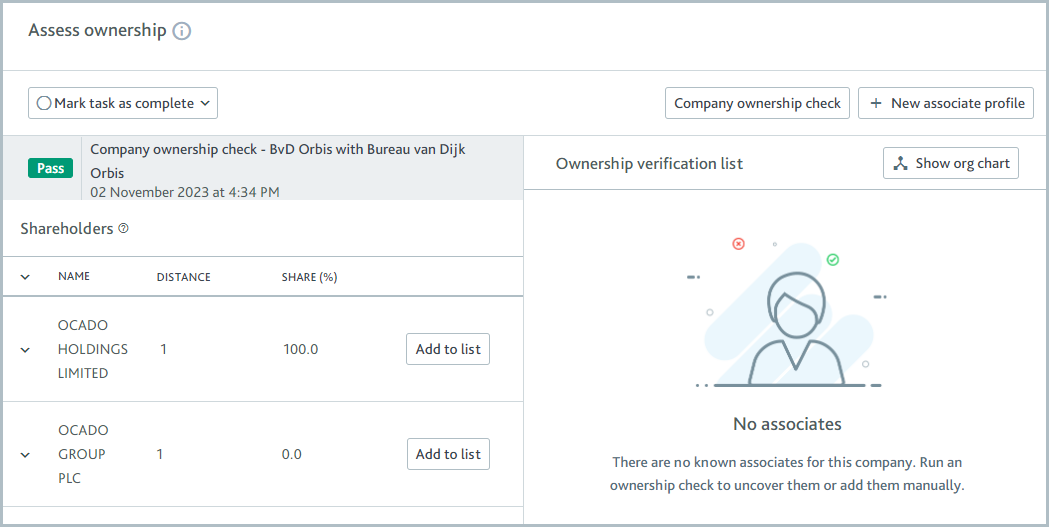Screen dimensions: 1049x527
Task: Expand all rows via header chevron
Action: click(x=25, y=277)
